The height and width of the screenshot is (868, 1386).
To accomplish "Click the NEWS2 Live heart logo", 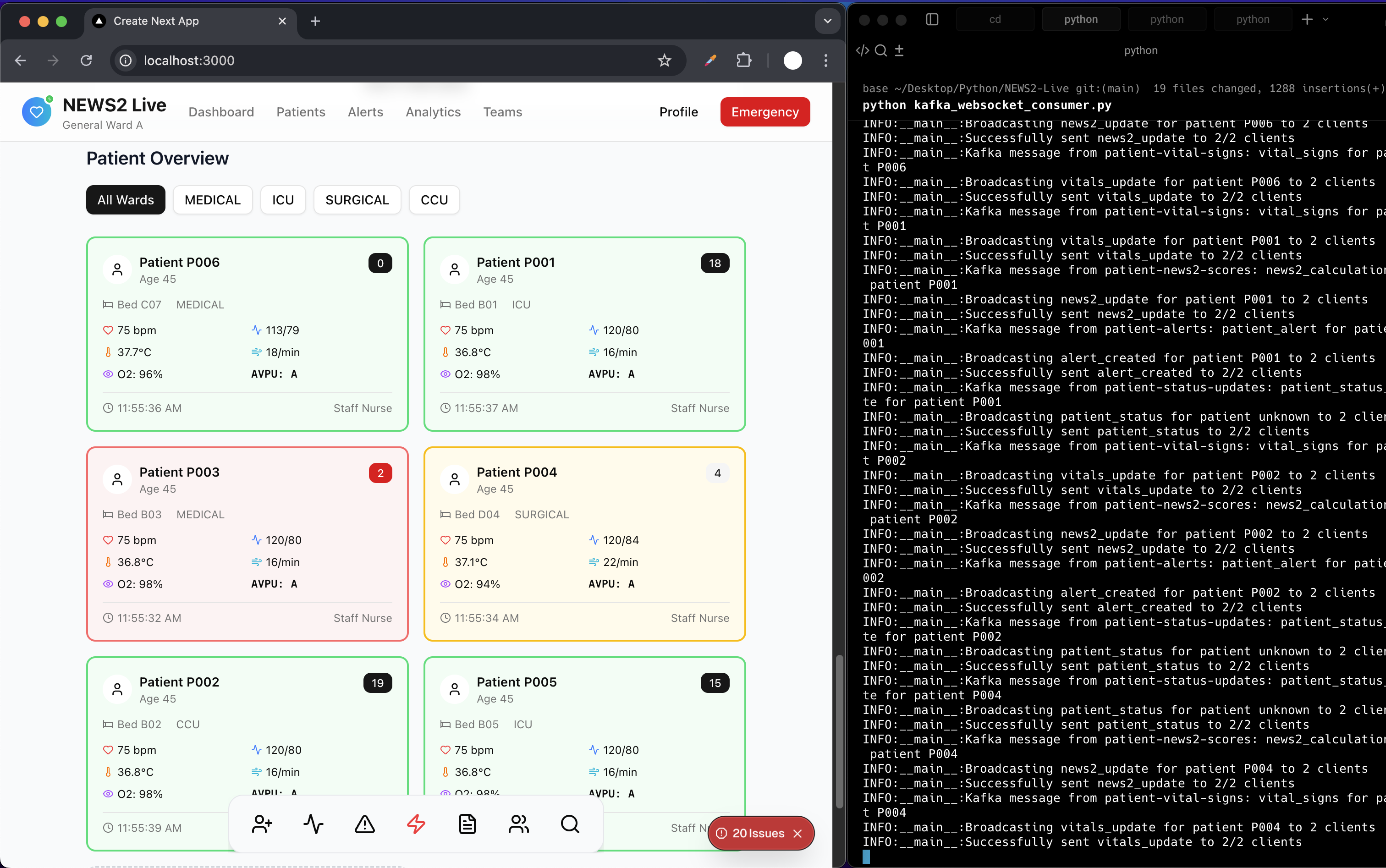I will pyautogui.click(x=36, y=112).
